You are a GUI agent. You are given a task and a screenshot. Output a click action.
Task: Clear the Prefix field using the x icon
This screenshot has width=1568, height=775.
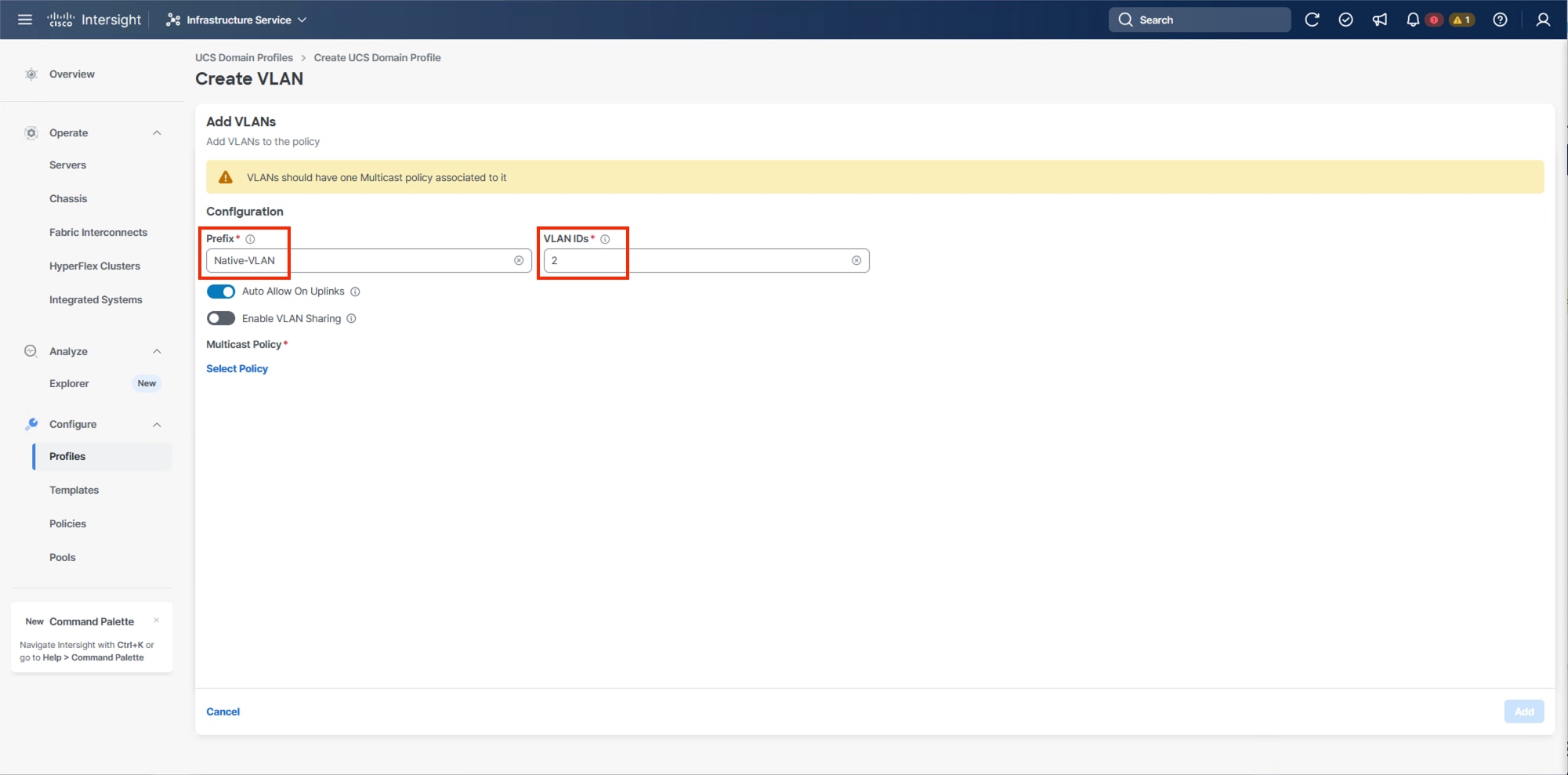[x=519, y=260]
